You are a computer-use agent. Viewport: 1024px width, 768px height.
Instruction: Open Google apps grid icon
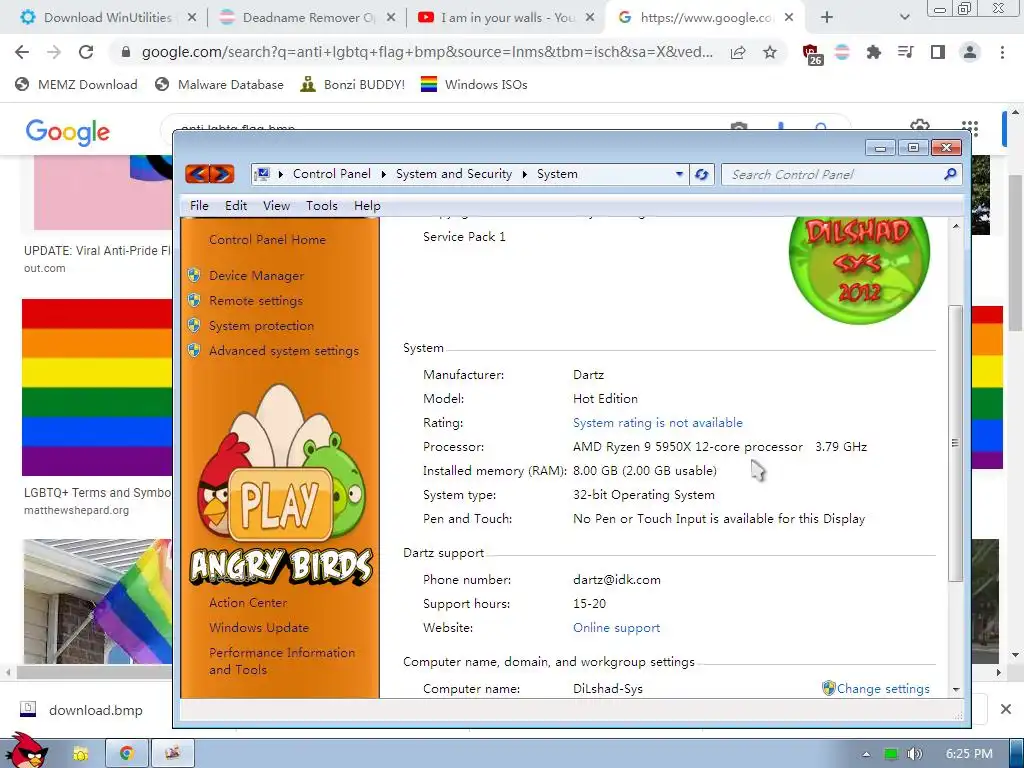click(x=970, y=129)
